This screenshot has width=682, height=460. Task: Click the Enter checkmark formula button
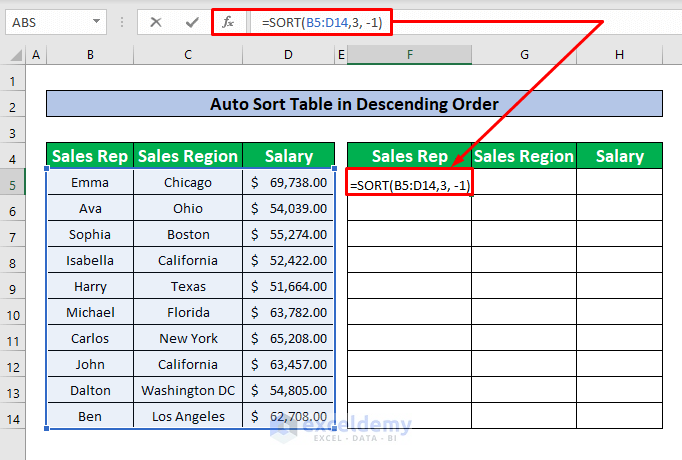[x=191, y=21]
